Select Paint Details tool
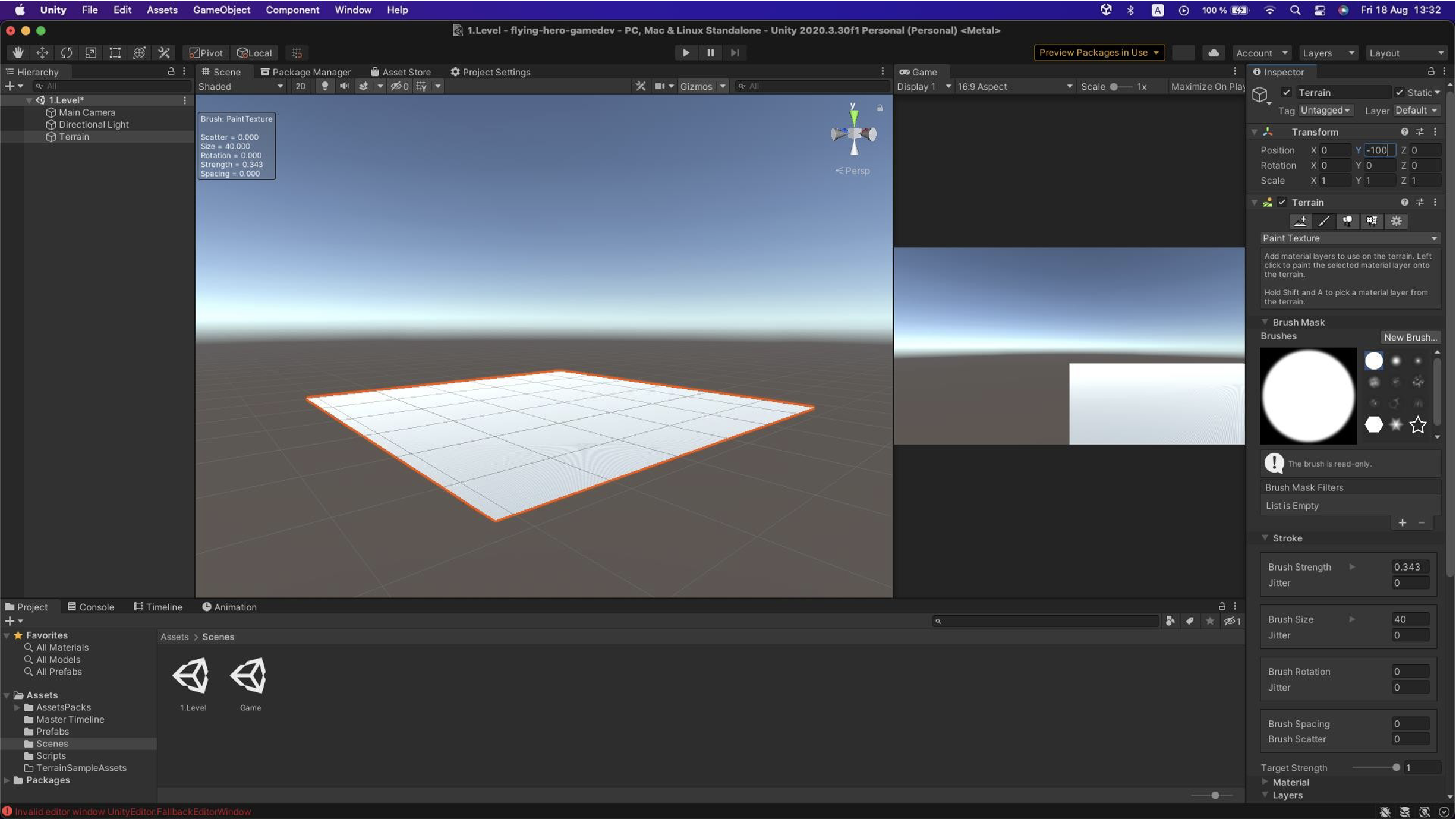The height and width of the screenshot is (819, 1456). (x=1372, y=221)
